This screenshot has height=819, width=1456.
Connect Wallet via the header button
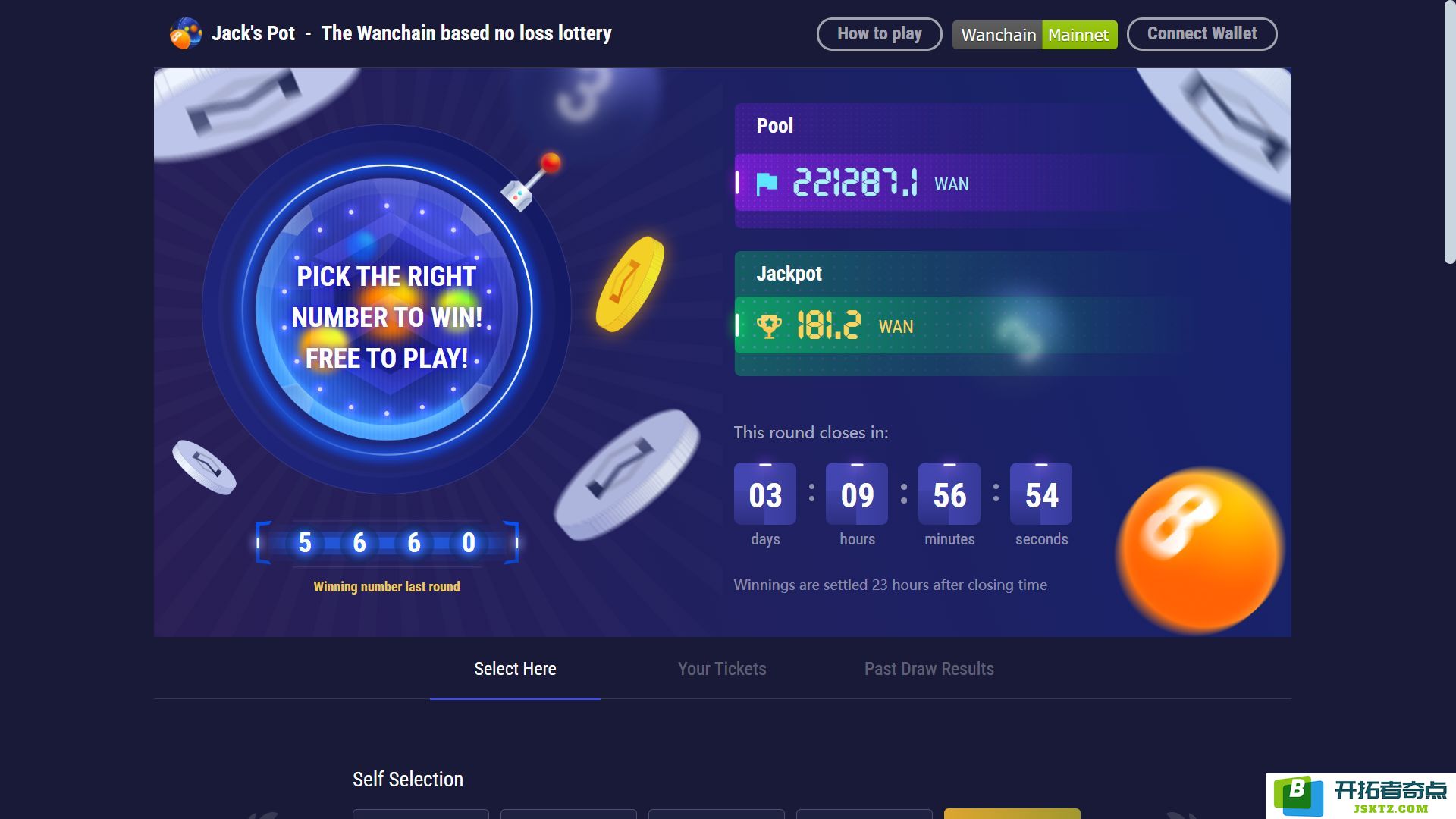[1202, 34]
